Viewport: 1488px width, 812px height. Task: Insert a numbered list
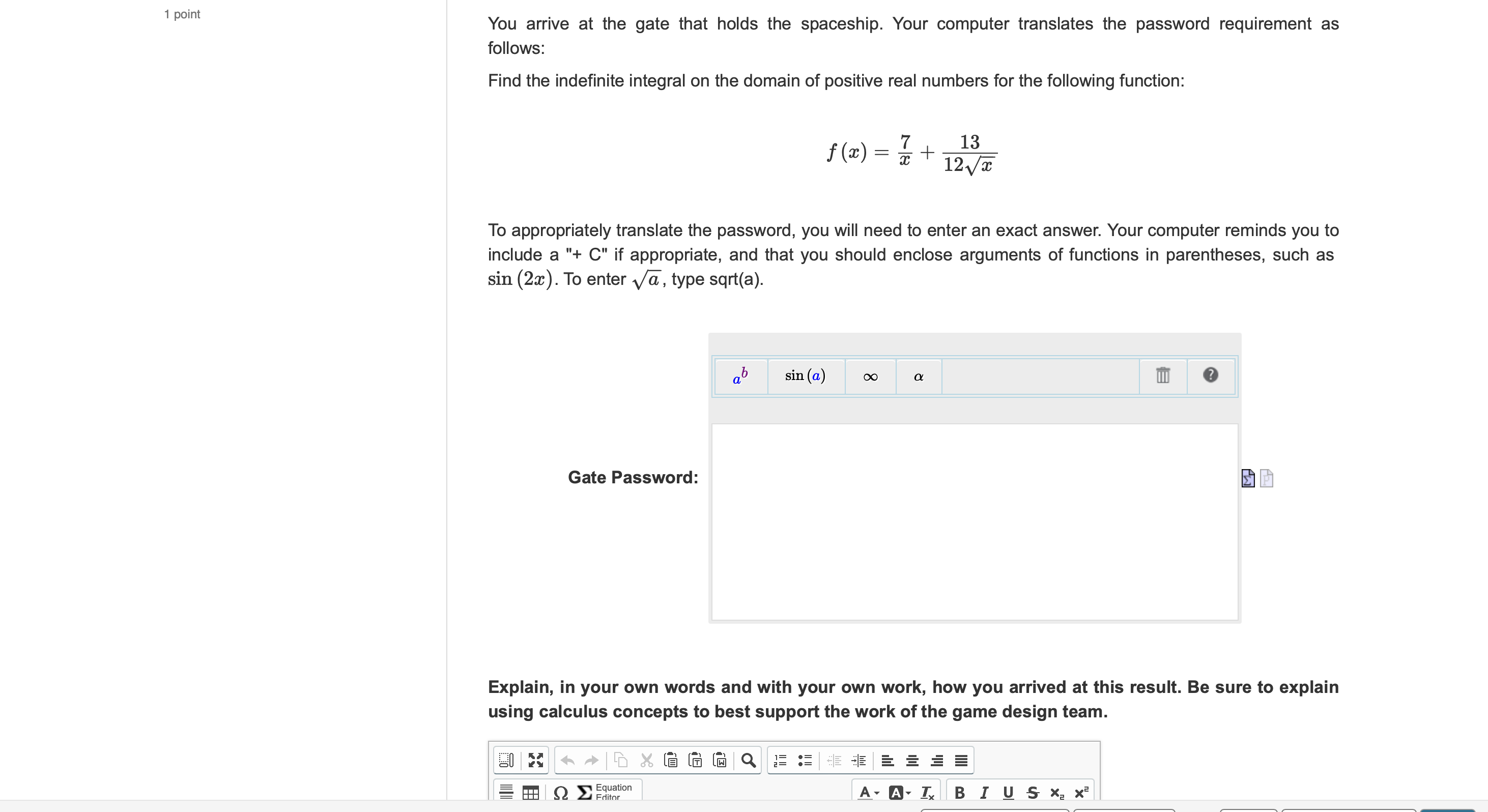[780, 760]
